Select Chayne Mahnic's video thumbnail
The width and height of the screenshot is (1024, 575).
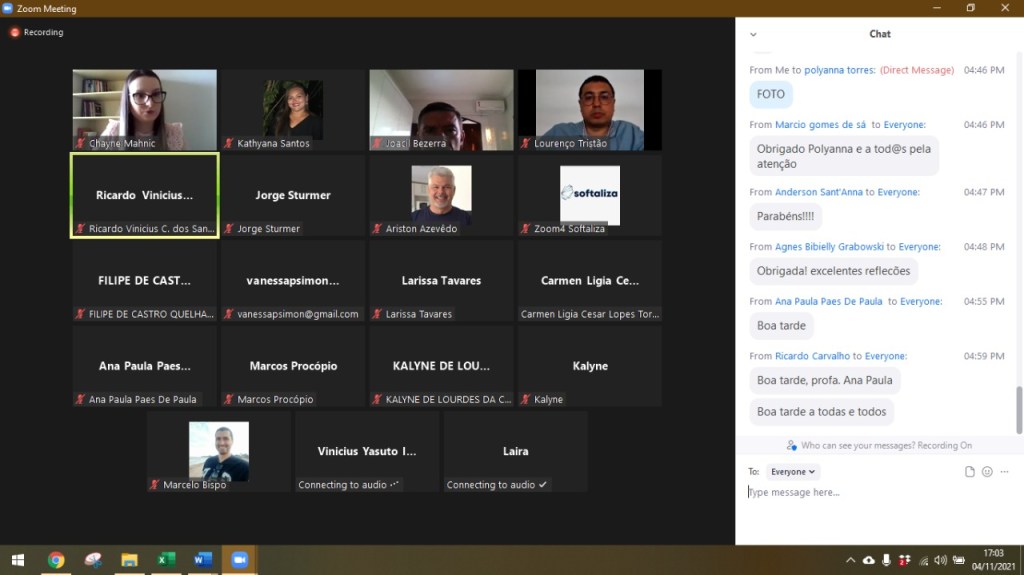(x=144, y=109)
